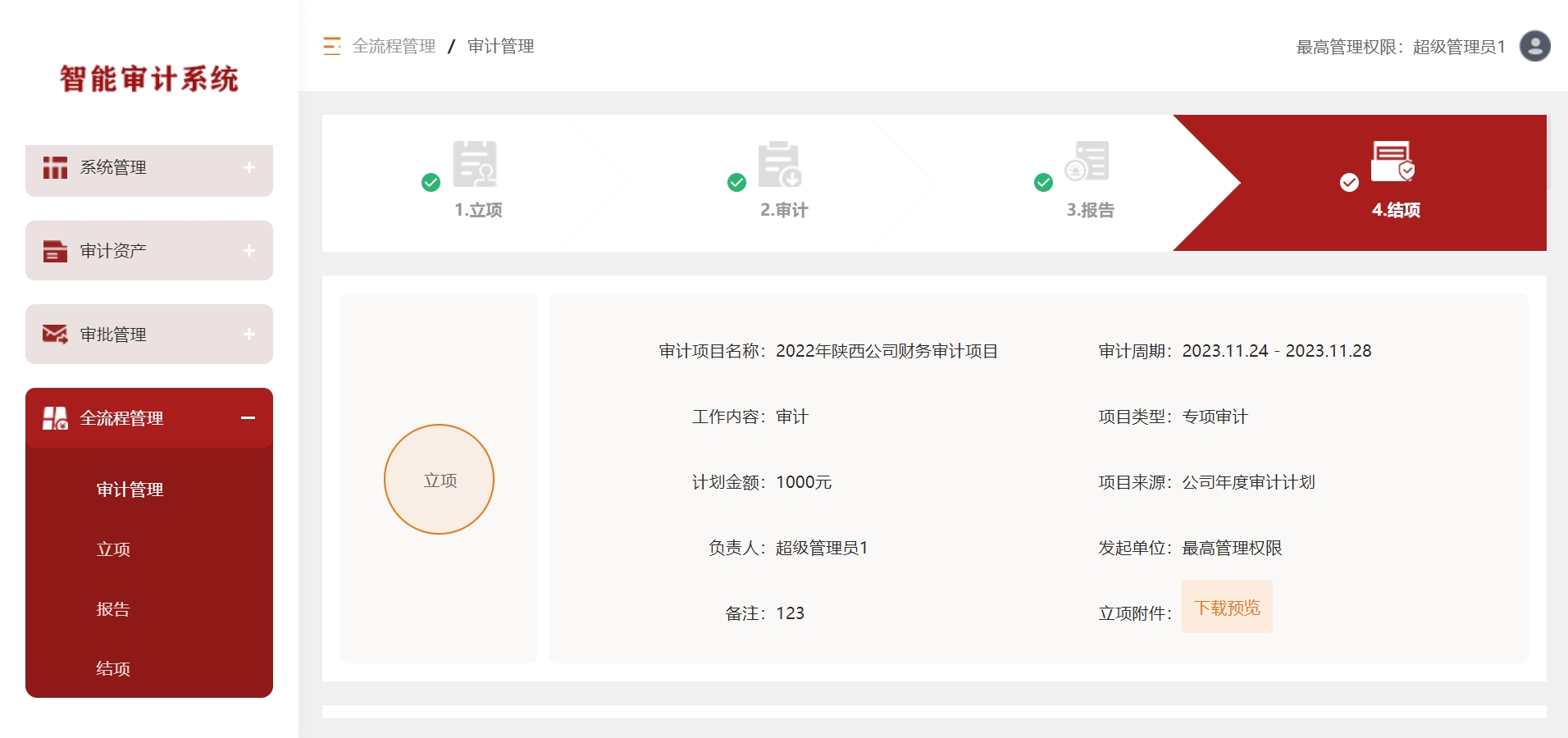Click the 审批管理 envelope icon
The width and height of the screenshot is (1568, 738).
[x=55, y=335]
